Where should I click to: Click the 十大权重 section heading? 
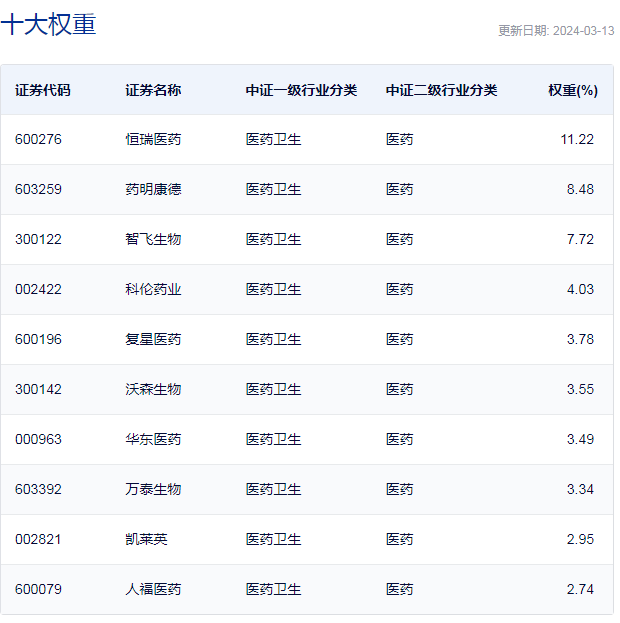pyautogui.click(x=48, y=25)
